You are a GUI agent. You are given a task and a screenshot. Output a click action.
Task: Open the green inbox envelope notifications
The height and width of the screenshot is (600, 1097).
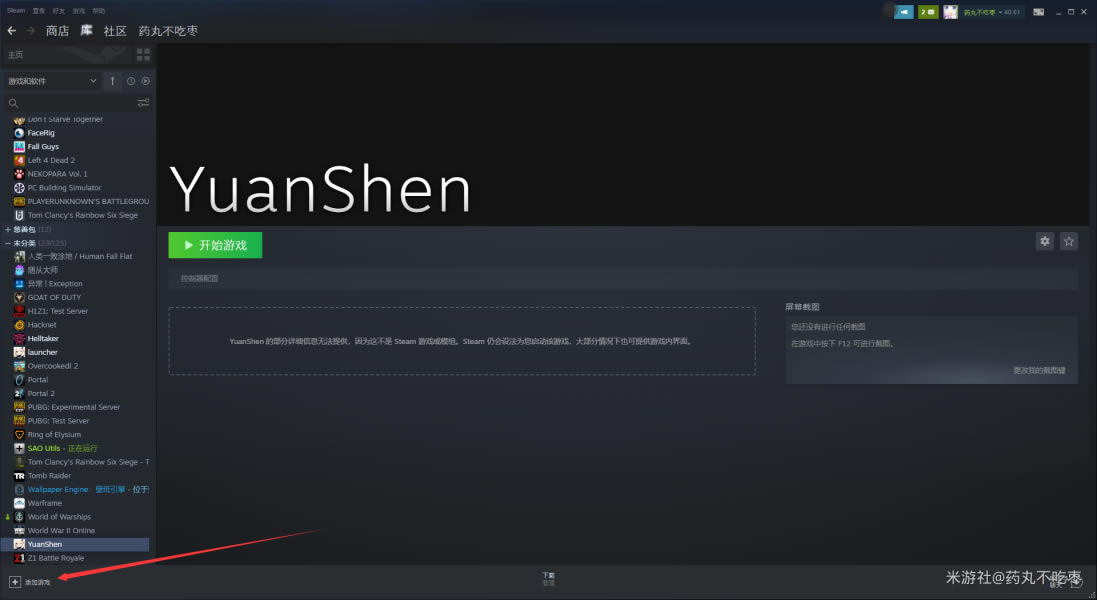tap(929, 12)
